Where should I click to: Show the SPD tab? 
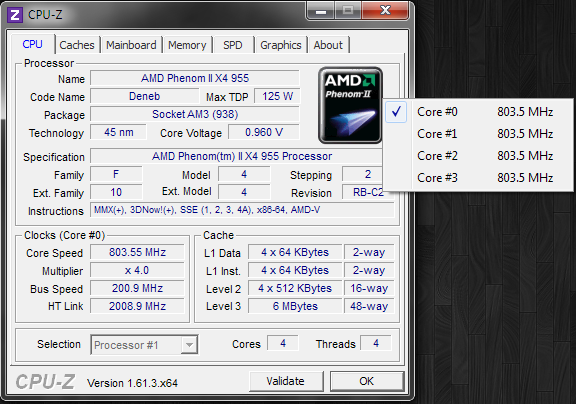[x=233, y=45]
